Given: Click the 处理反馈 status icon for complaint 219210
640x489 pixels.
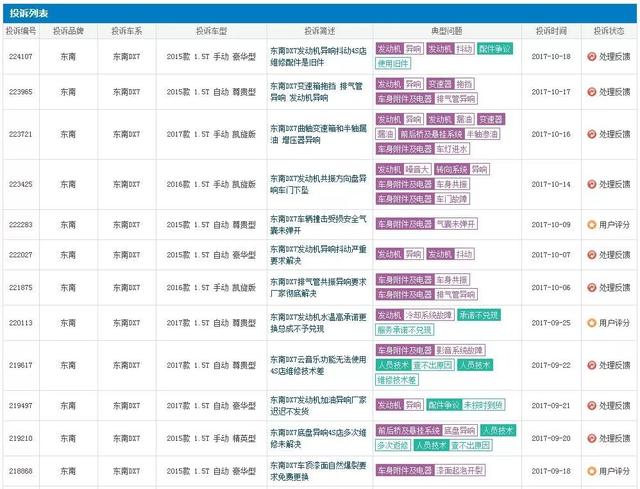Looking at the screenshot, I should (591, 438).
